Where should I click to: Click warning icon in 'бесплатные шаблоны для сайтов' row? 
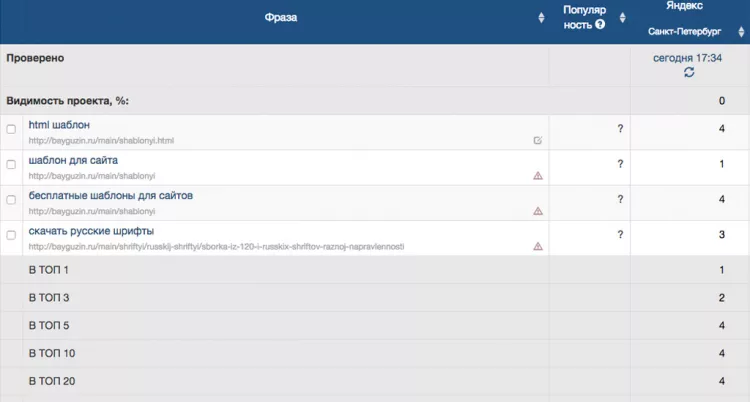[538, 211]
